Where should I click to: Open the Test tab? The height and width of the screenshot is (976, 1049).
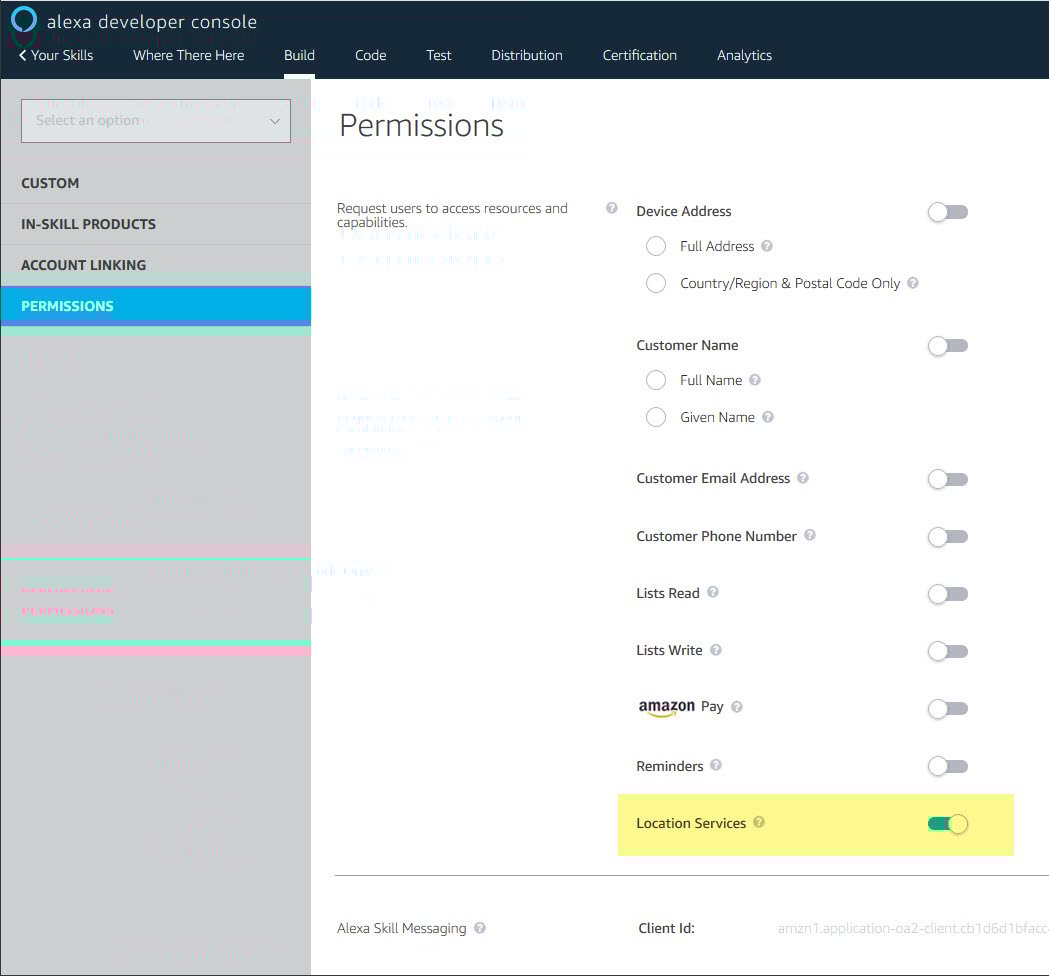(x=439, y=55)
